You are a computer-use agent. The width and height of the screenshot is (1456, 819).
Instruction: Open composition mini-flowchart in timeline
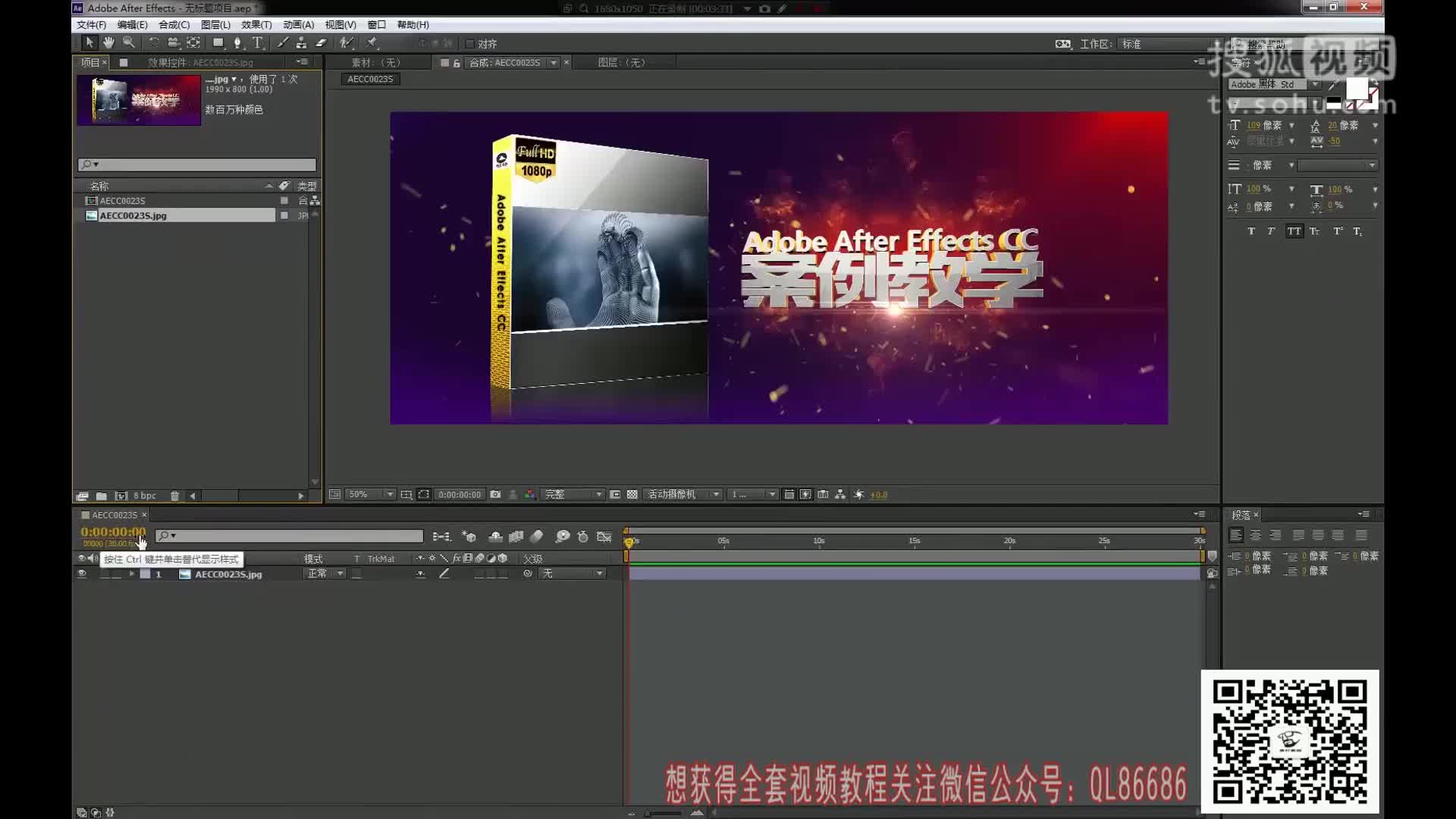(x=441, y=536)
